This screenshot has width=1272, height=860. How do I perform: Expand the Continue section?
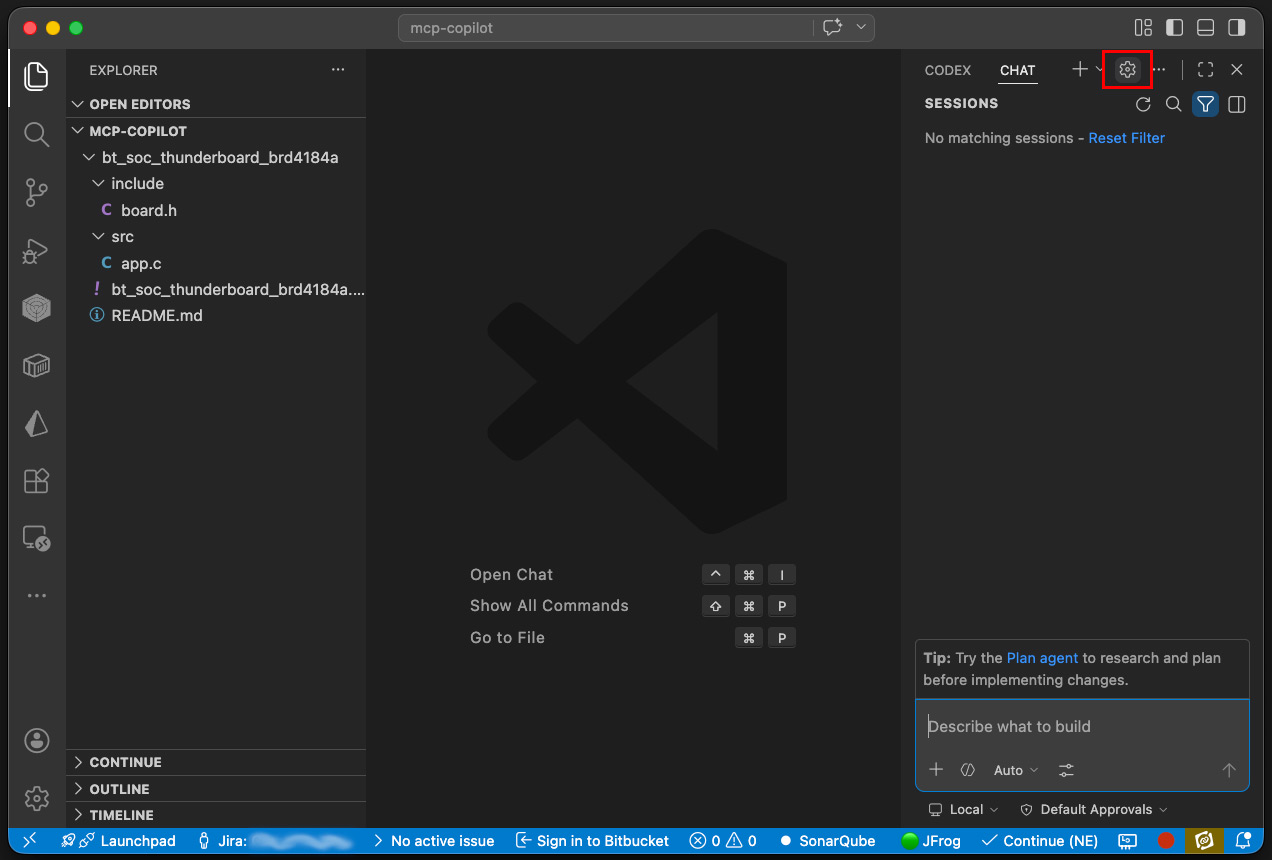(x=216, y=762)
